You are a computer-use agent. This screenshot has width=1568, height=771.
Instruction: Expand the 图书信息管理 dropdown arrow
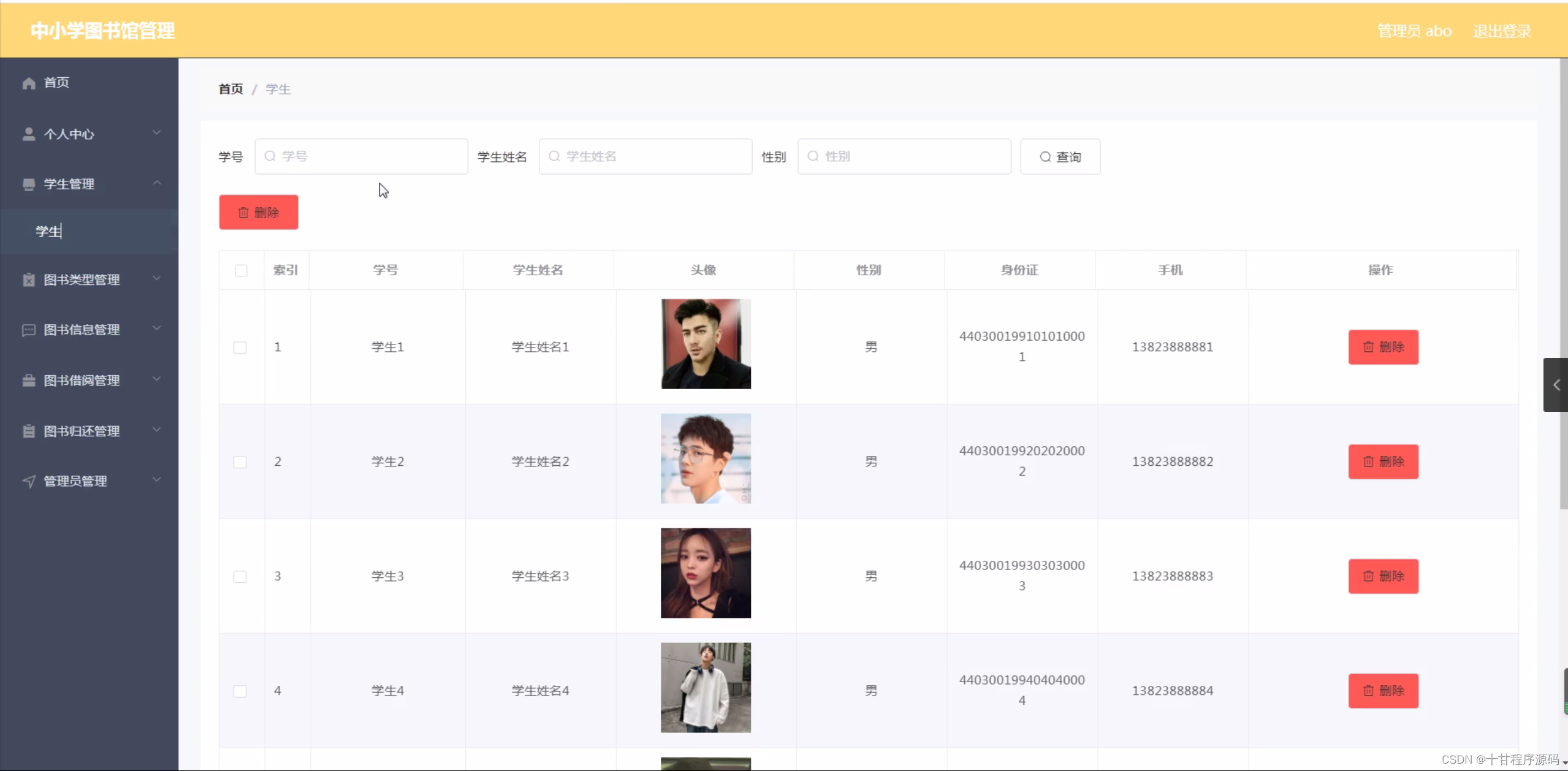157,329
